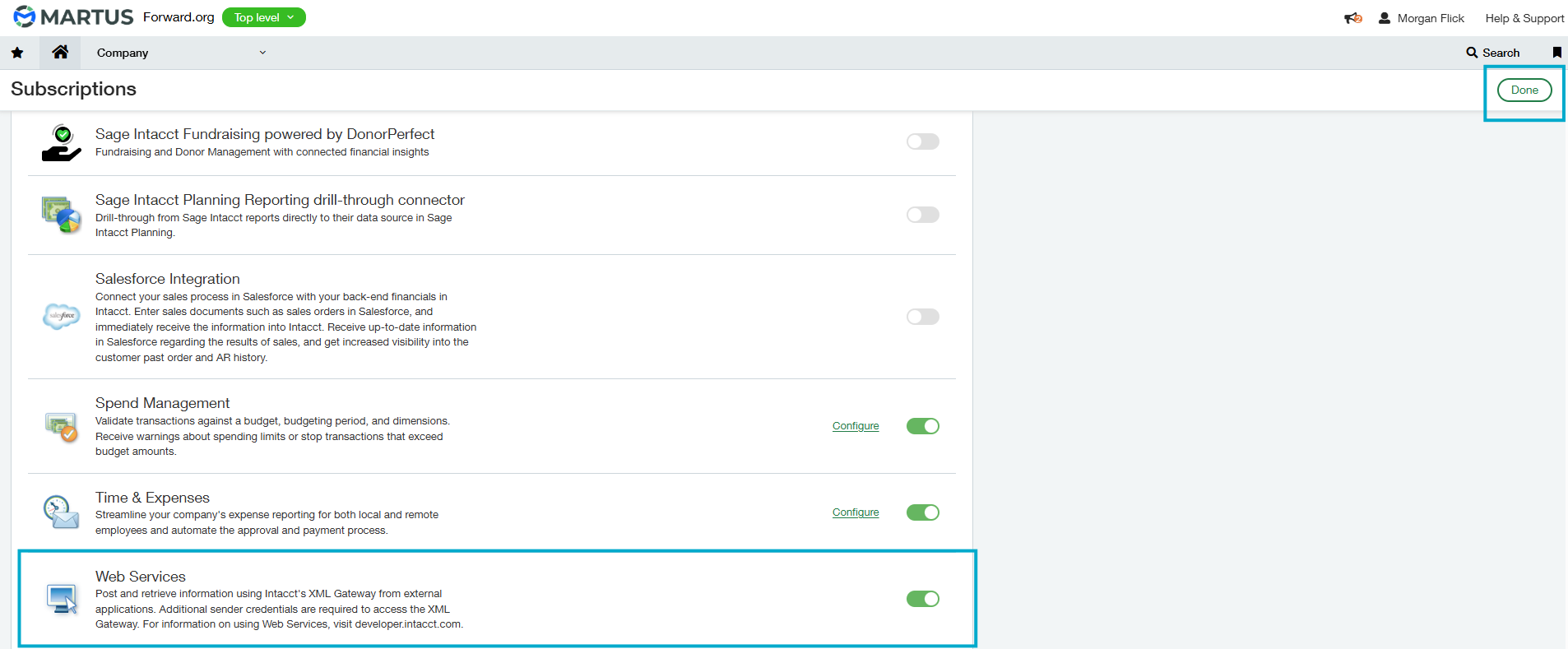Image resolution: width=1568 pixels, height=649 pixels.
Task: Select Sage Intacct Fundraising powered by DonorPerfect title
Action: coord(265,134)
